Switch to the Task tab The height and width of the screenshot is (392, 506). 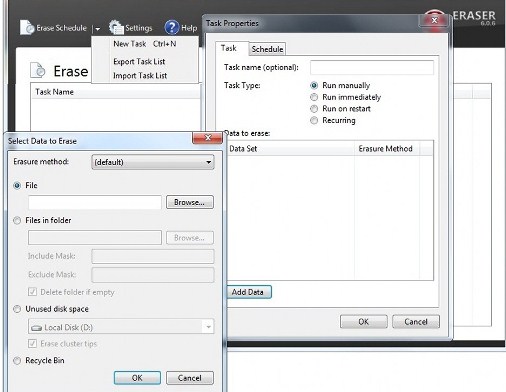tap(229, 48)
